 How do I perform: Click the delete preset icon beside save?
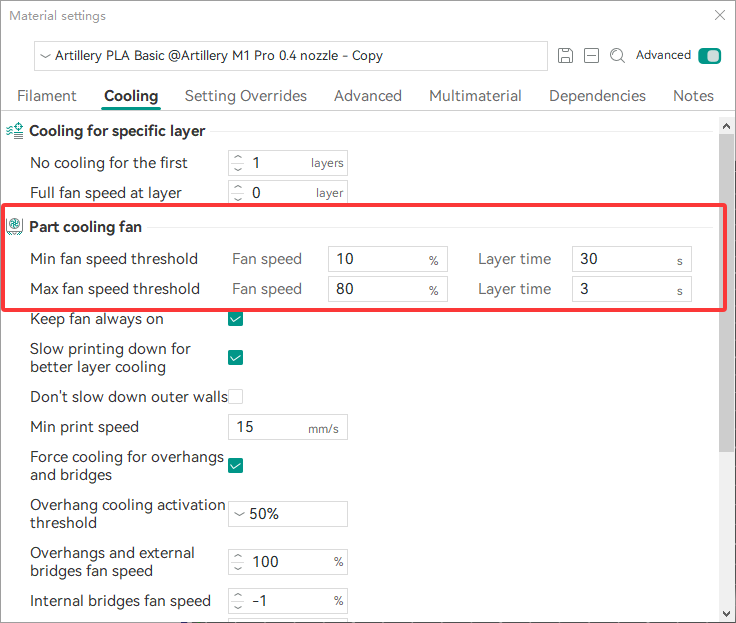pyautogui.click(x=592, y=56)
